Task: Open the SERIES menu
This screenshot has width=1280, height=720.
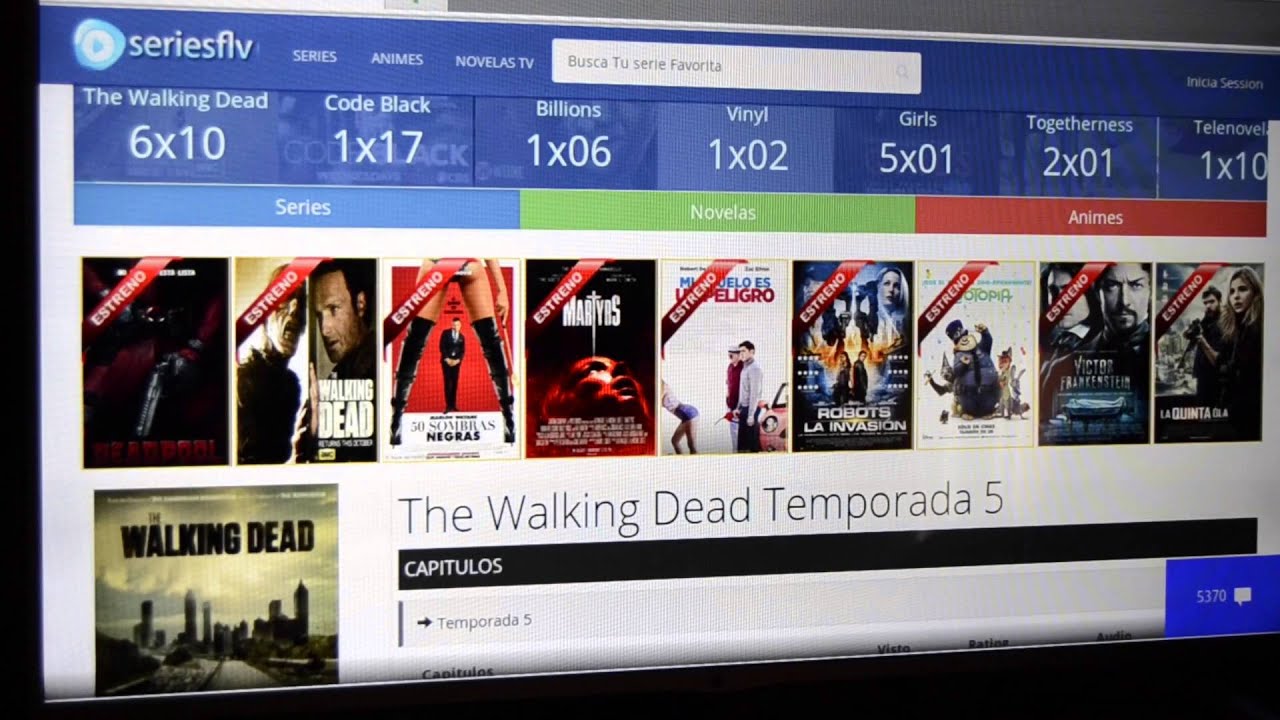Action: pyautogui.click(x=314, y=57)
